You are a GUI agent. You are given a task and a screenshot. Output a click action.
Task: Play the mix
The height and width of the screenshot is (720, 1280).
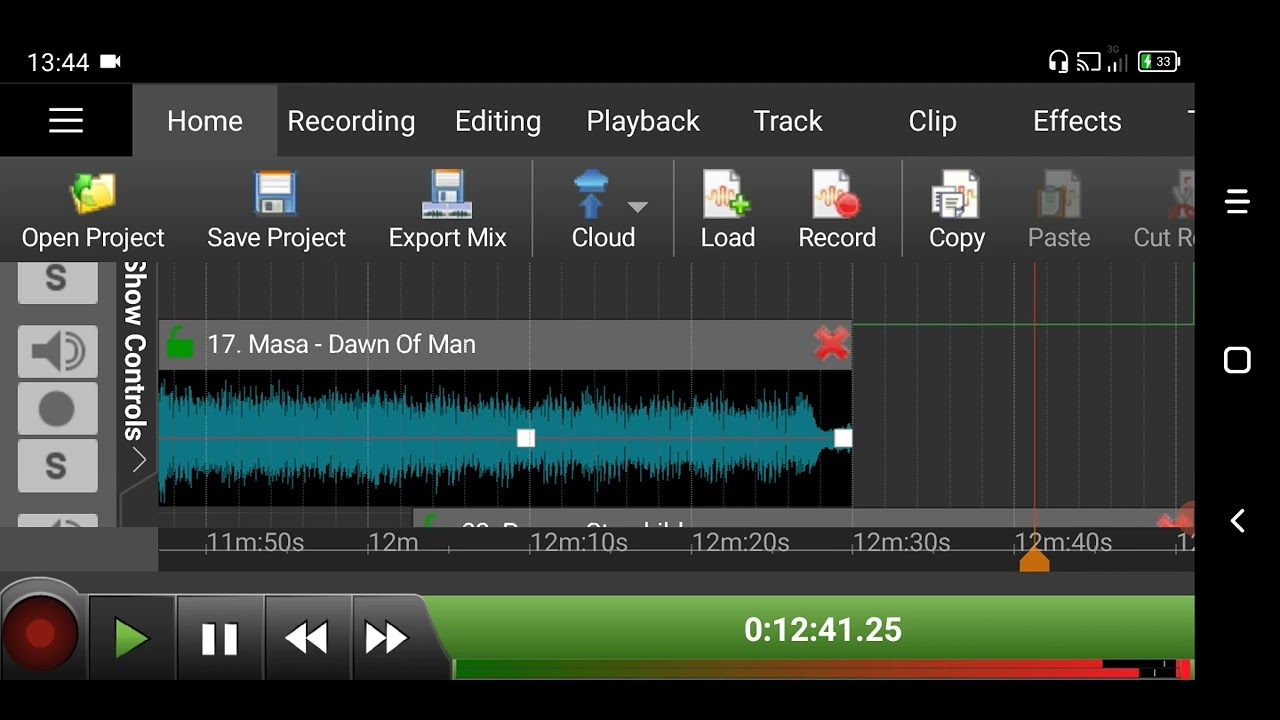coord(132,637)
